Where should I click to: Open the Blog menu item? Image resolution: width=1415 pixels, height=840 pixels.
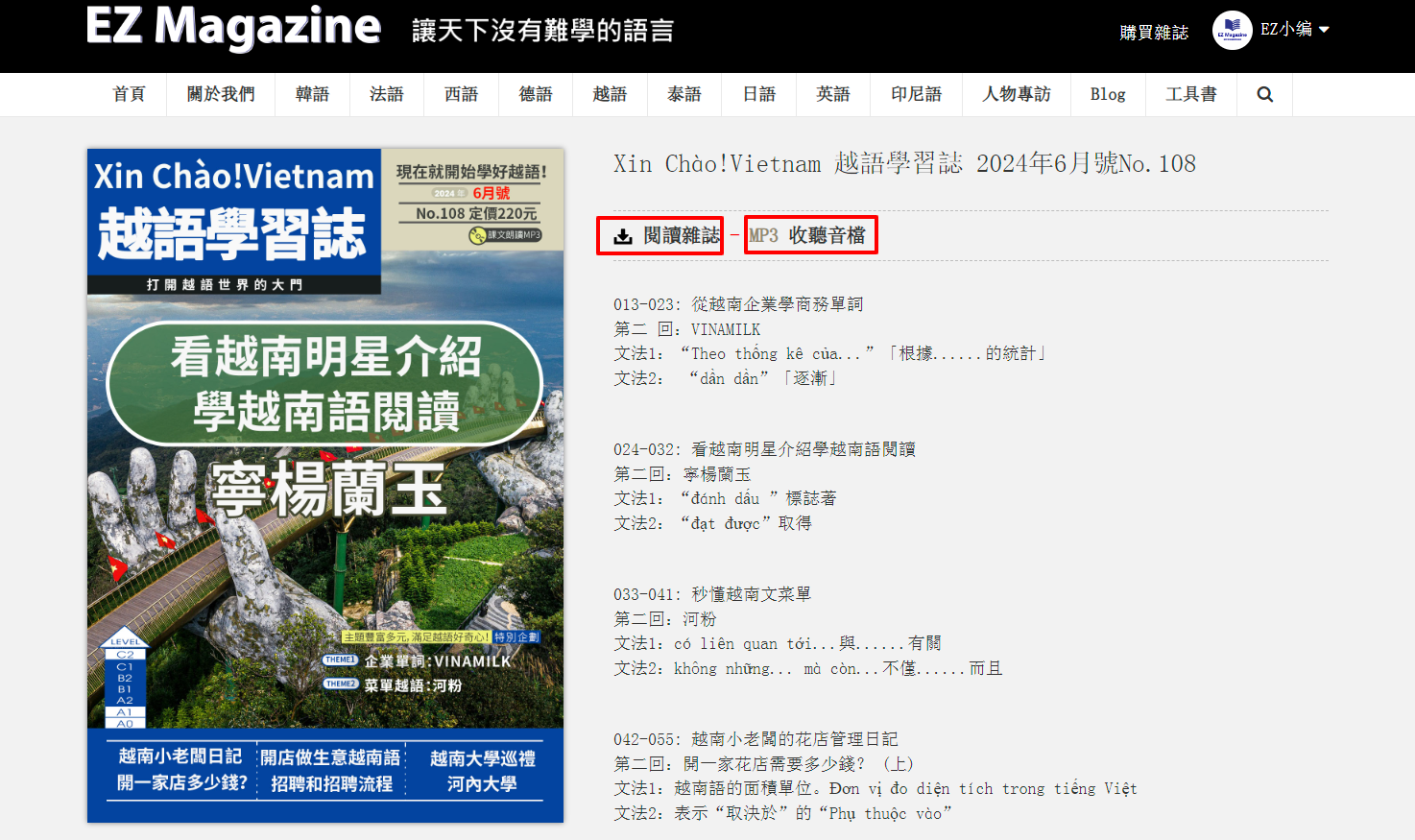1107,94
